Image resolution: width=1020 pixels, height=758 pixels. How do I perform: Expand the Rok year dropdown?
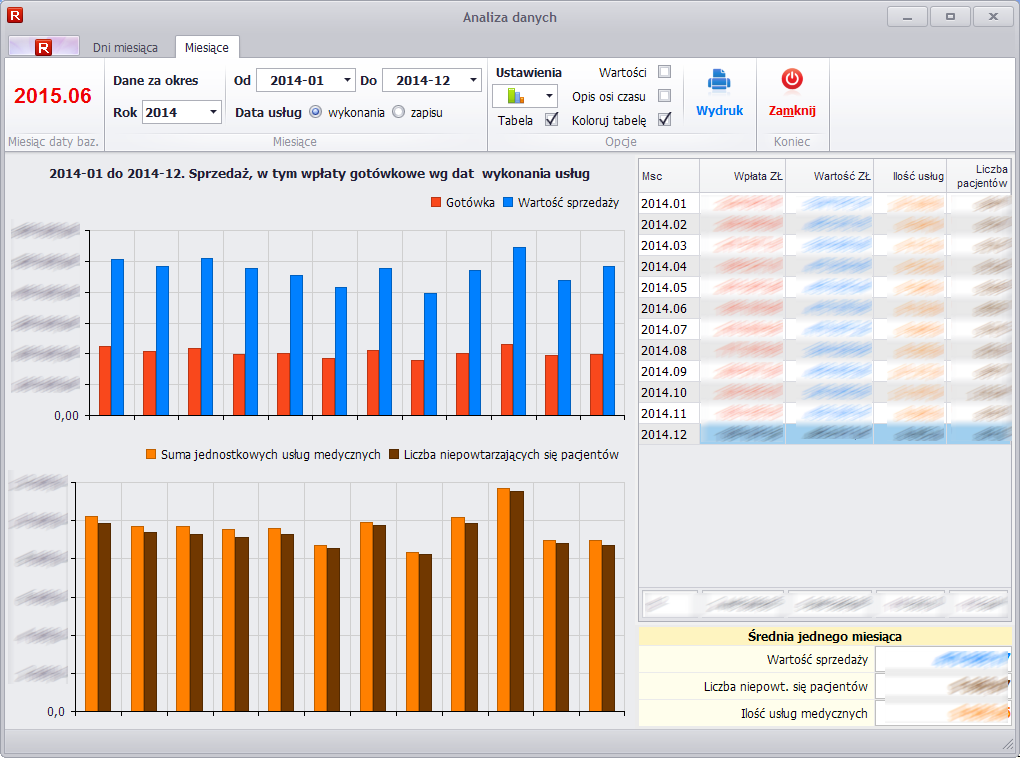(x=213, y=112)
